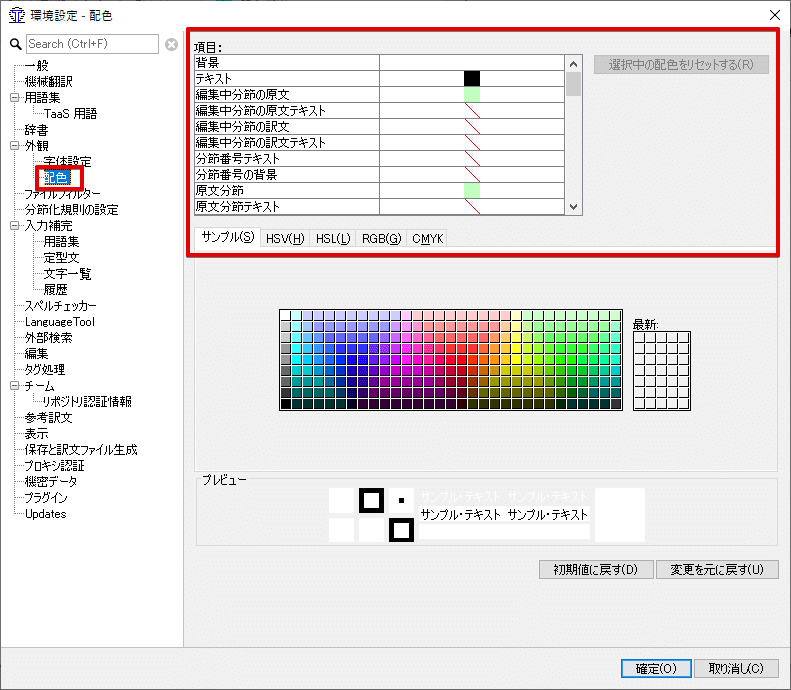The height and width of the screenshot is (690, 791).
Task: Open the LanguageTool settings page
Action: point(60,322)
